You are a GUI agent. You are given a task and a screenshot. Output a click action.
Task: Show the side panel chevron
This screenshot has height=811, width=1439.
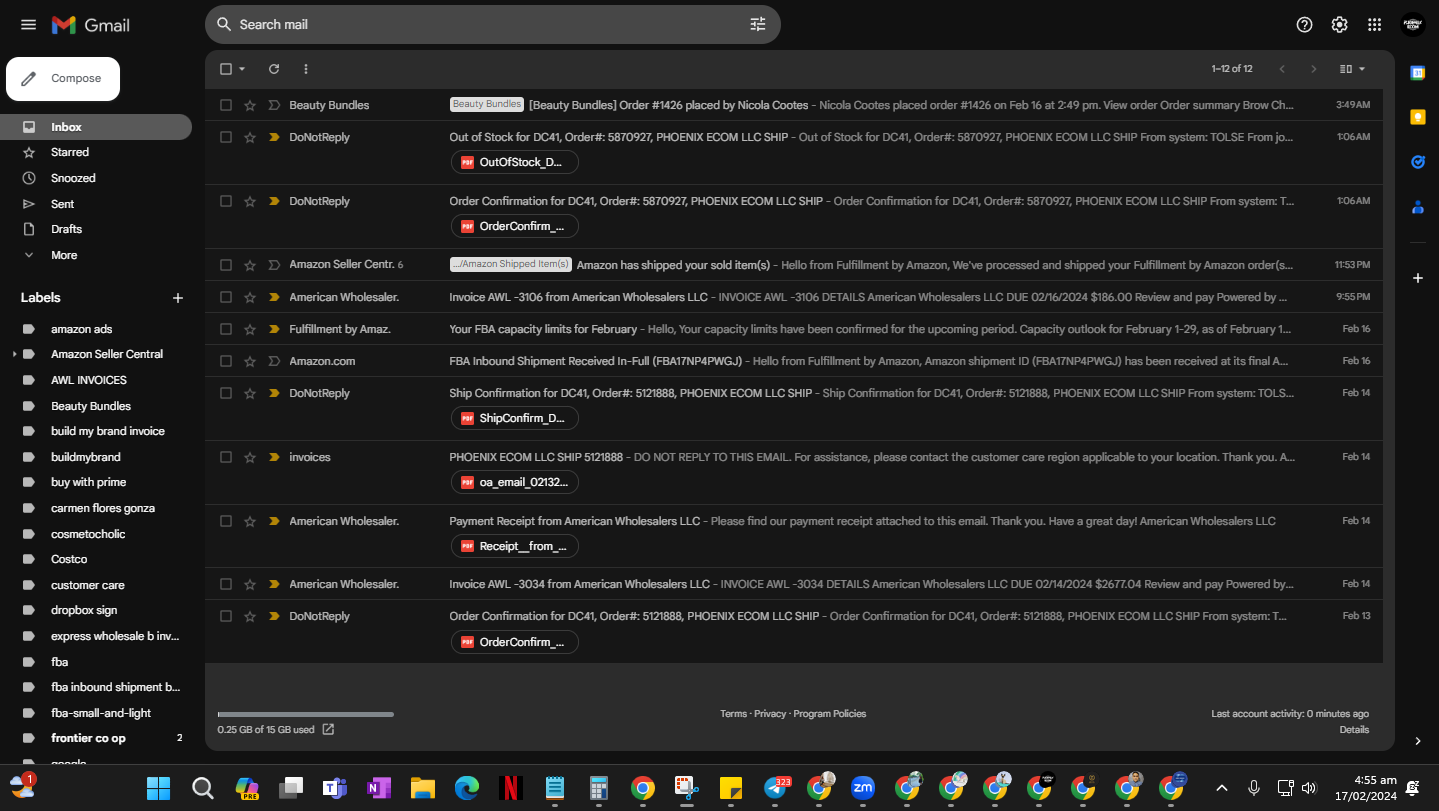tap(1417, 741)
